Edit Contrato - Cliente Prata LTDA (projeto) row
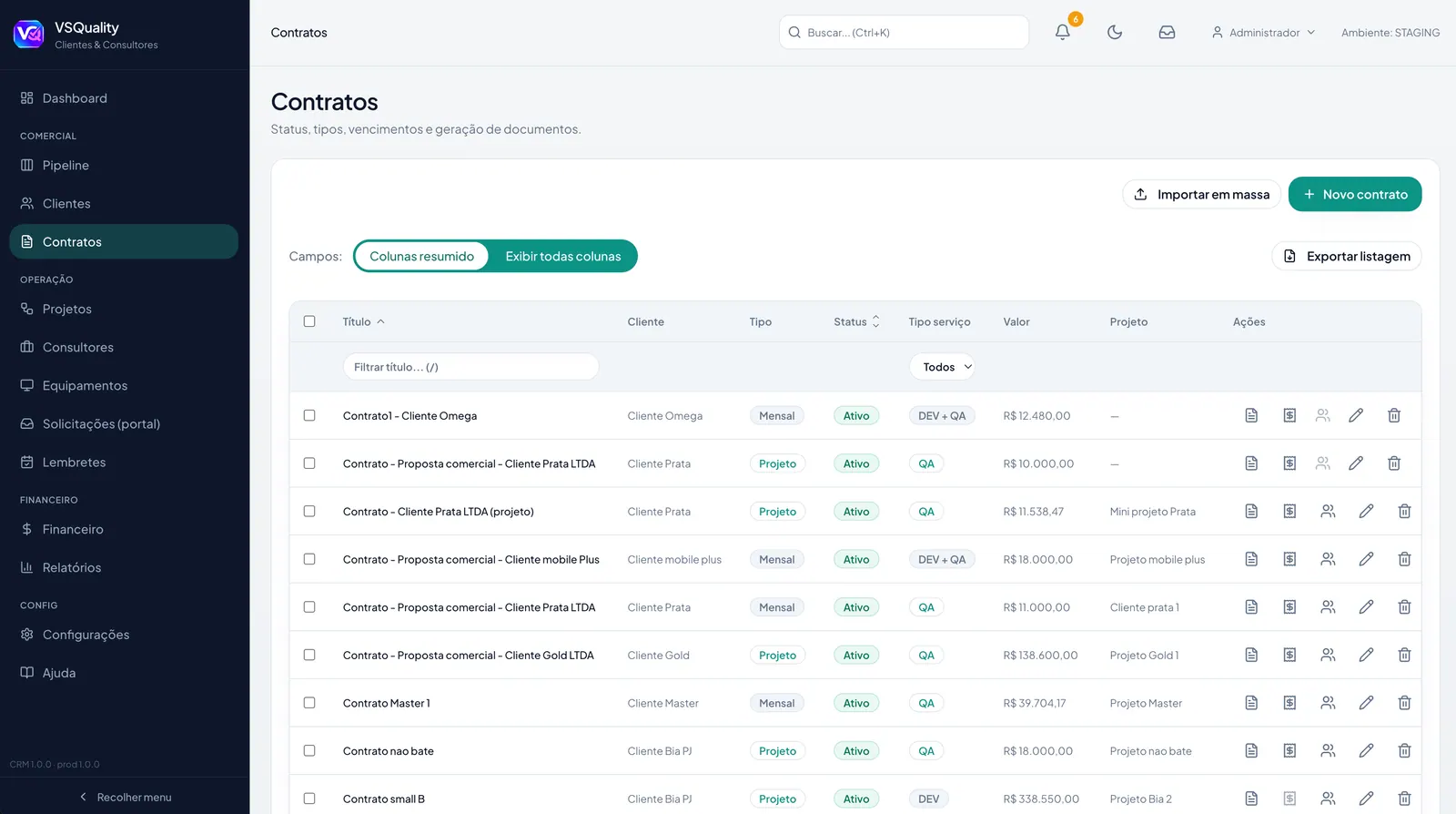Image resolution: width=1456 pixels, height=814 pixels. [1366, 512]
